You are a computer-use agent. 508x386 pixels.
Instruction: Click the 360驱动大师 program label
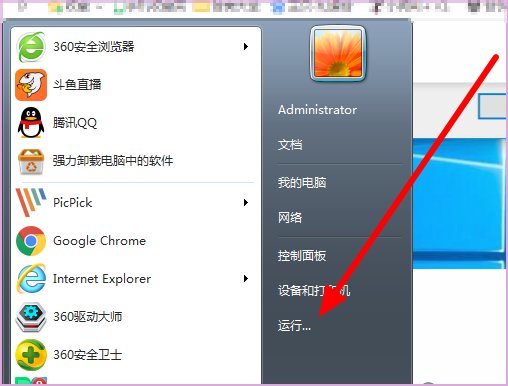pyautogui.click(x=88, y=317)
